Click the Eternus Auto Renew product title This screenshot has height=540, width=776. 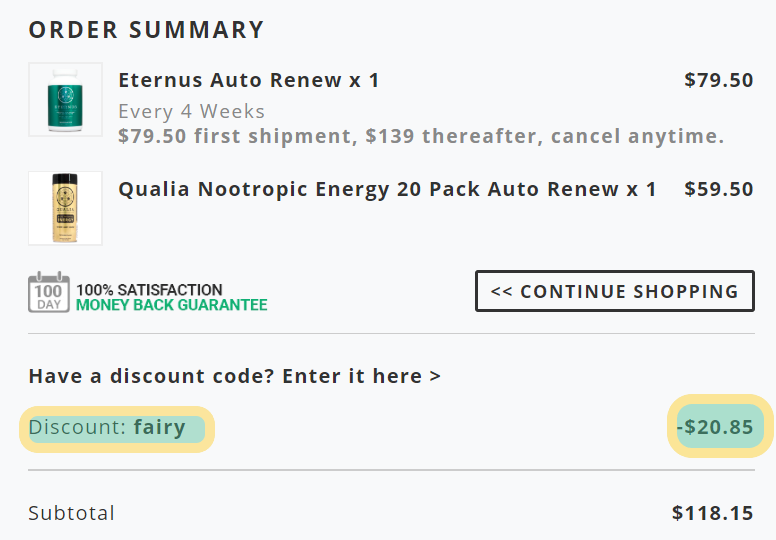click(x=249, y=80)
